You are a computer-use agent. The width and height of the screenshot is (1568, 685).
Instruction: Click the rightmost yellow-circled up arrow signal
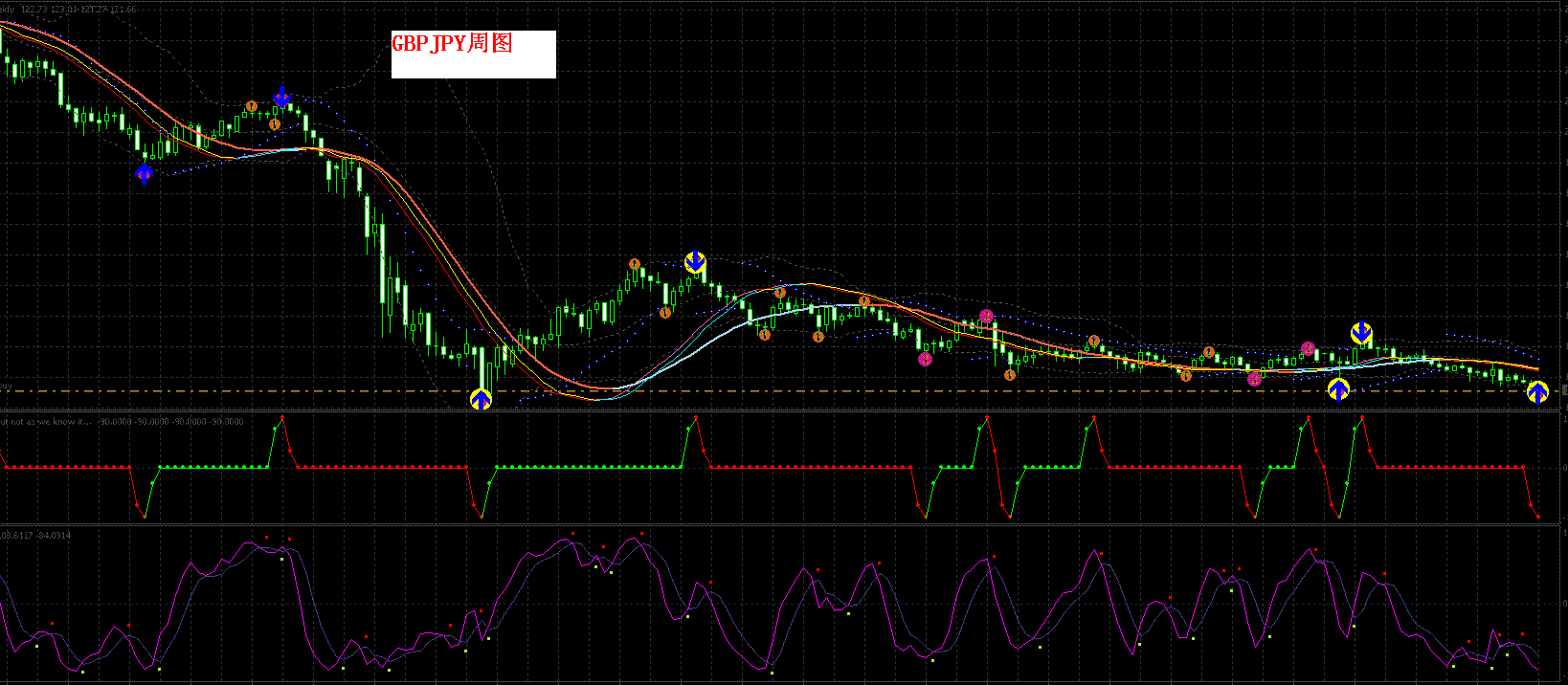[1537, 392]
